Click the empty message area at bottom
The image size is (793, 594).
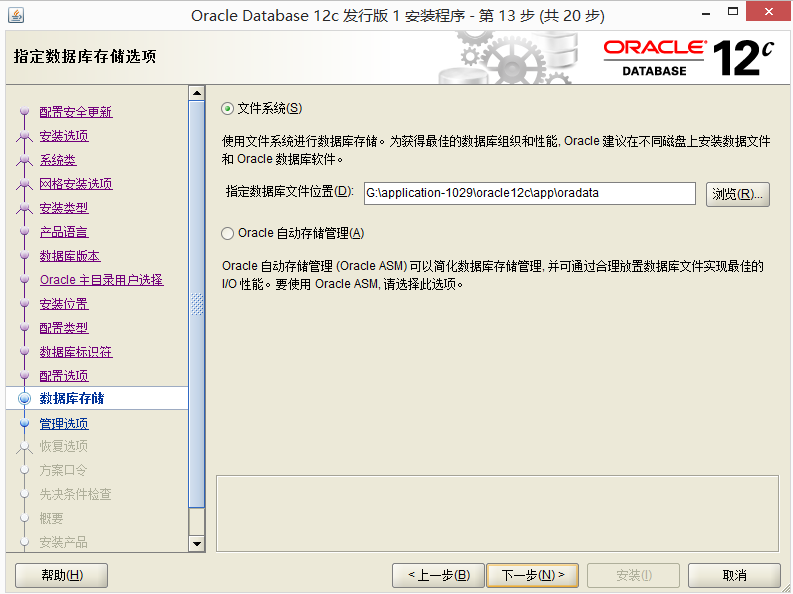[497, 513]
